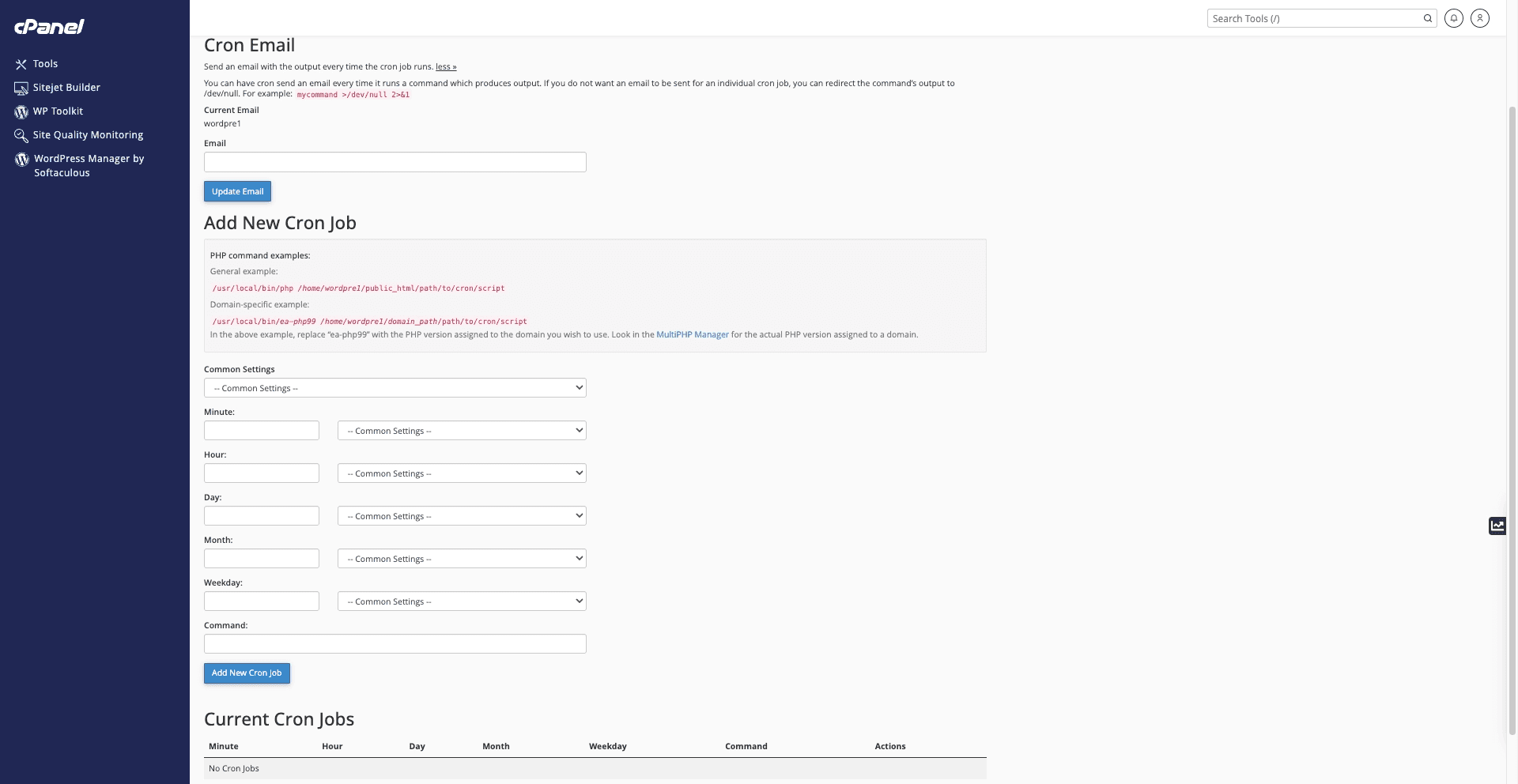Open WP Toolkit from sidebar
This screenshot has height=784, width=1518.
[x=58, y=111]
